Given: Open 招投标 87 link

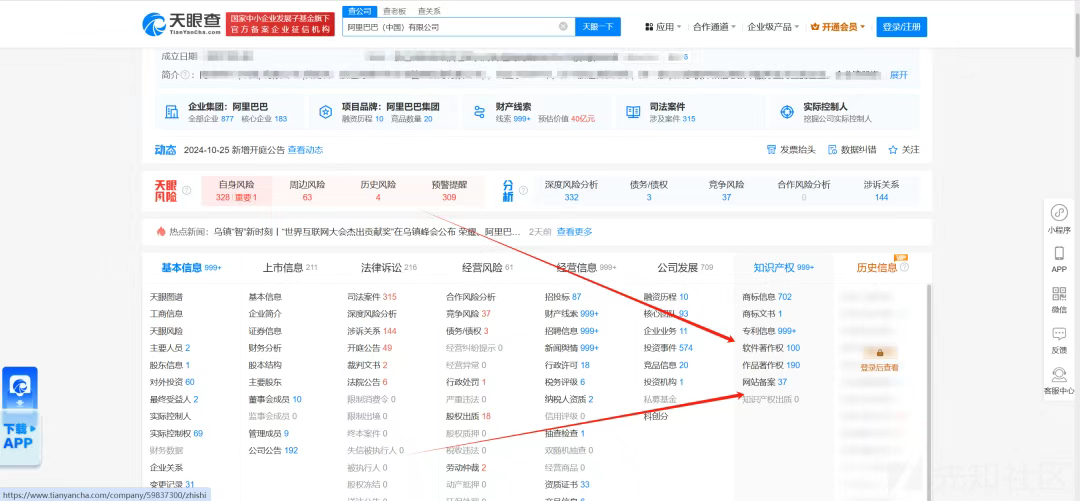Looking at the screenshot, I should click(x=563, y=297).
